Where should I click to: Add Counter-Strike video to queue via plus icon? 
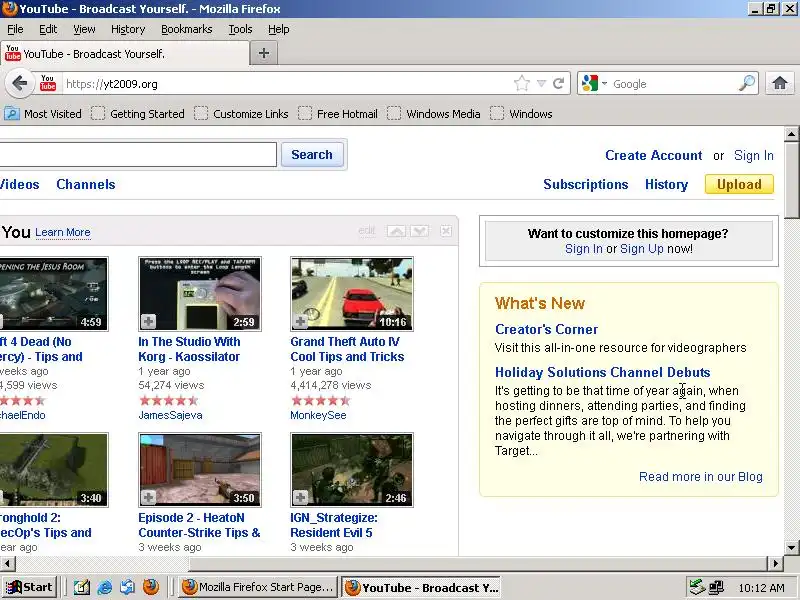(x=148, y=497)
